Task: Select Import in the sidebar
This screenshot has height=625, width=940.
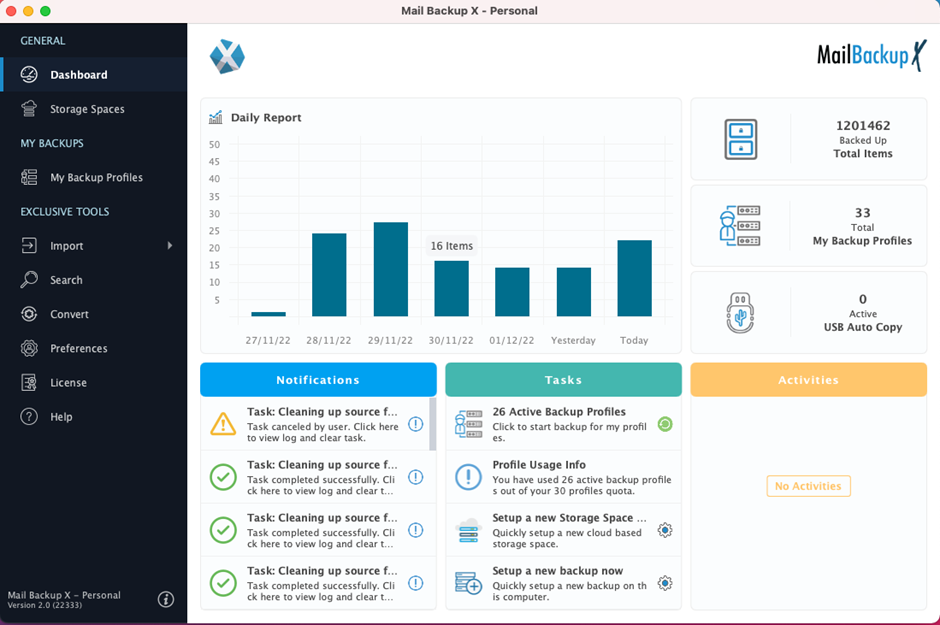Action: (x=94, y=245)
